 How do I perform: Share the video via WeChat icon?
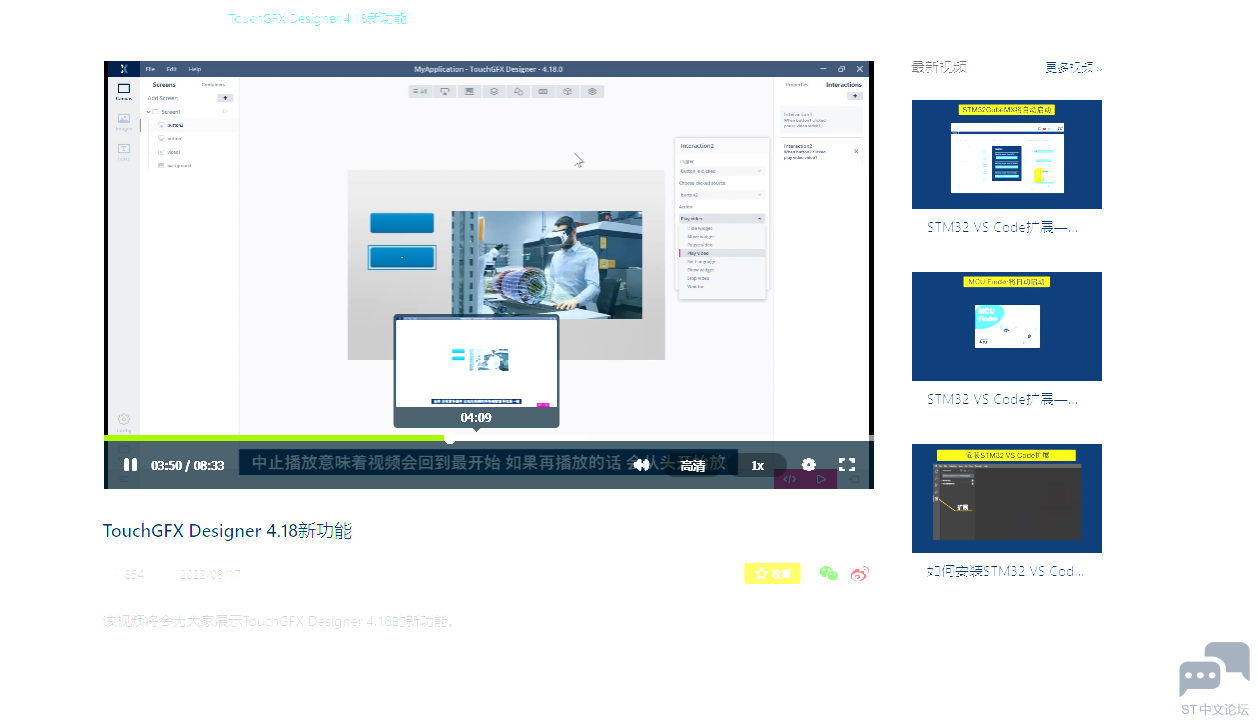(828, 573)
